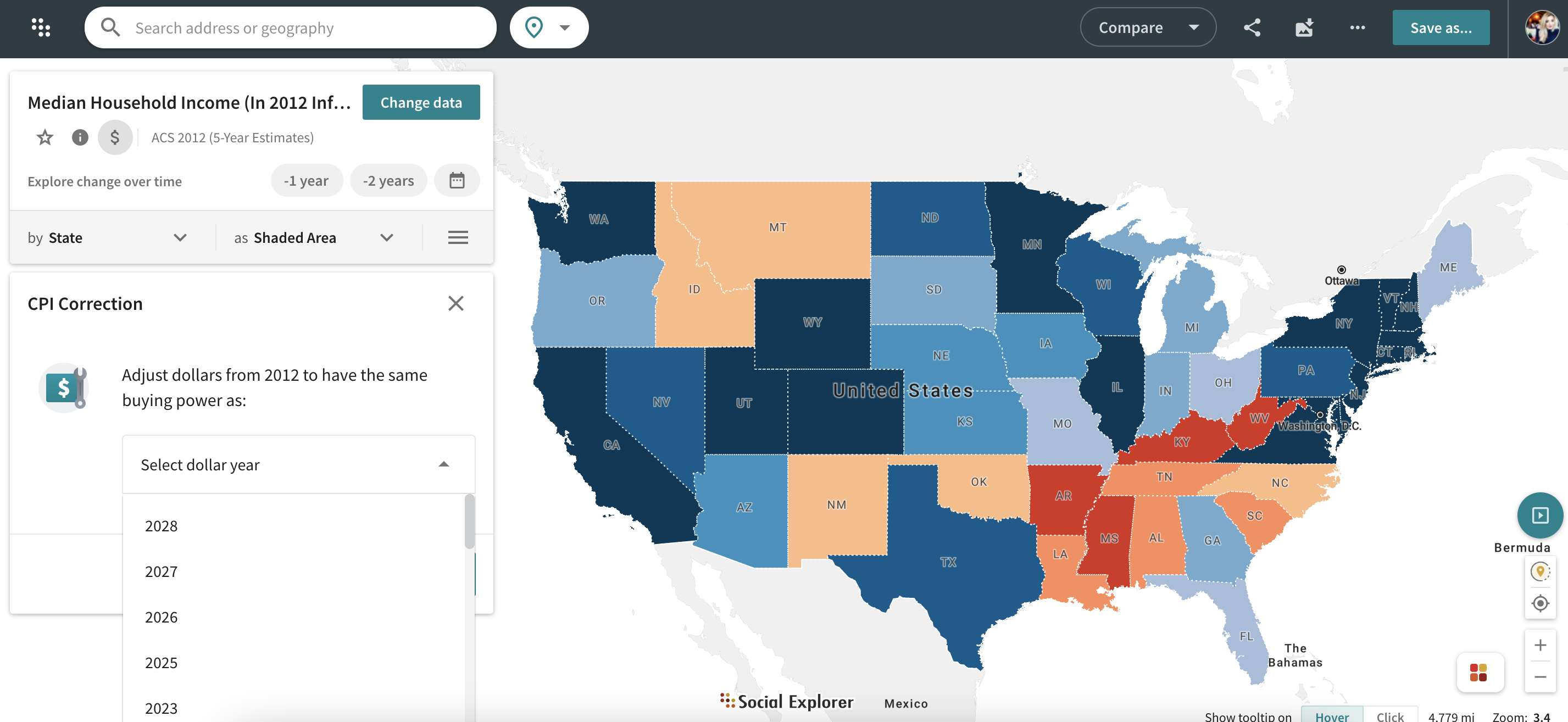Open the more options ellipsis menu
Viewport: 1568px width, 722px height.
1358,27
